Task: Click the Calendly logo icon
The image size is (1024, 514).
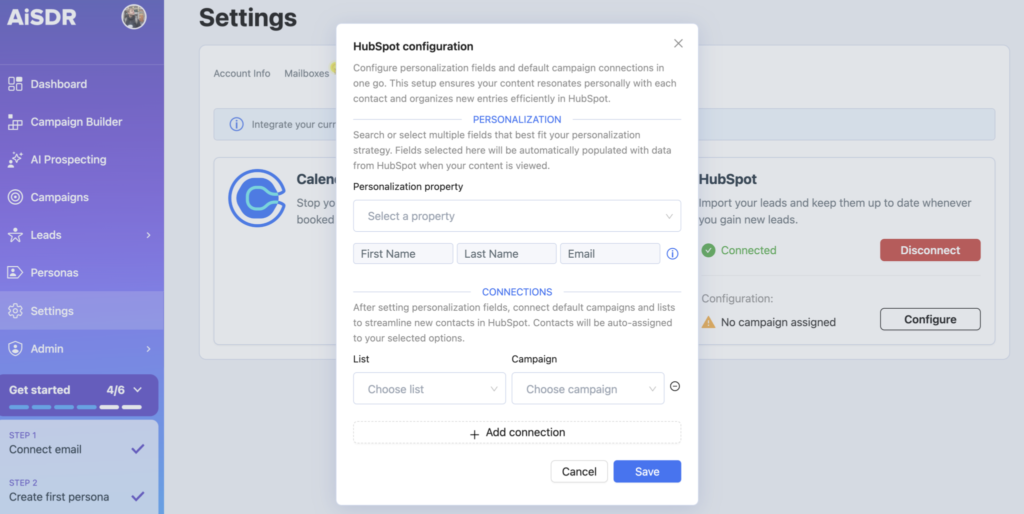Action: [x=257, y=197]
